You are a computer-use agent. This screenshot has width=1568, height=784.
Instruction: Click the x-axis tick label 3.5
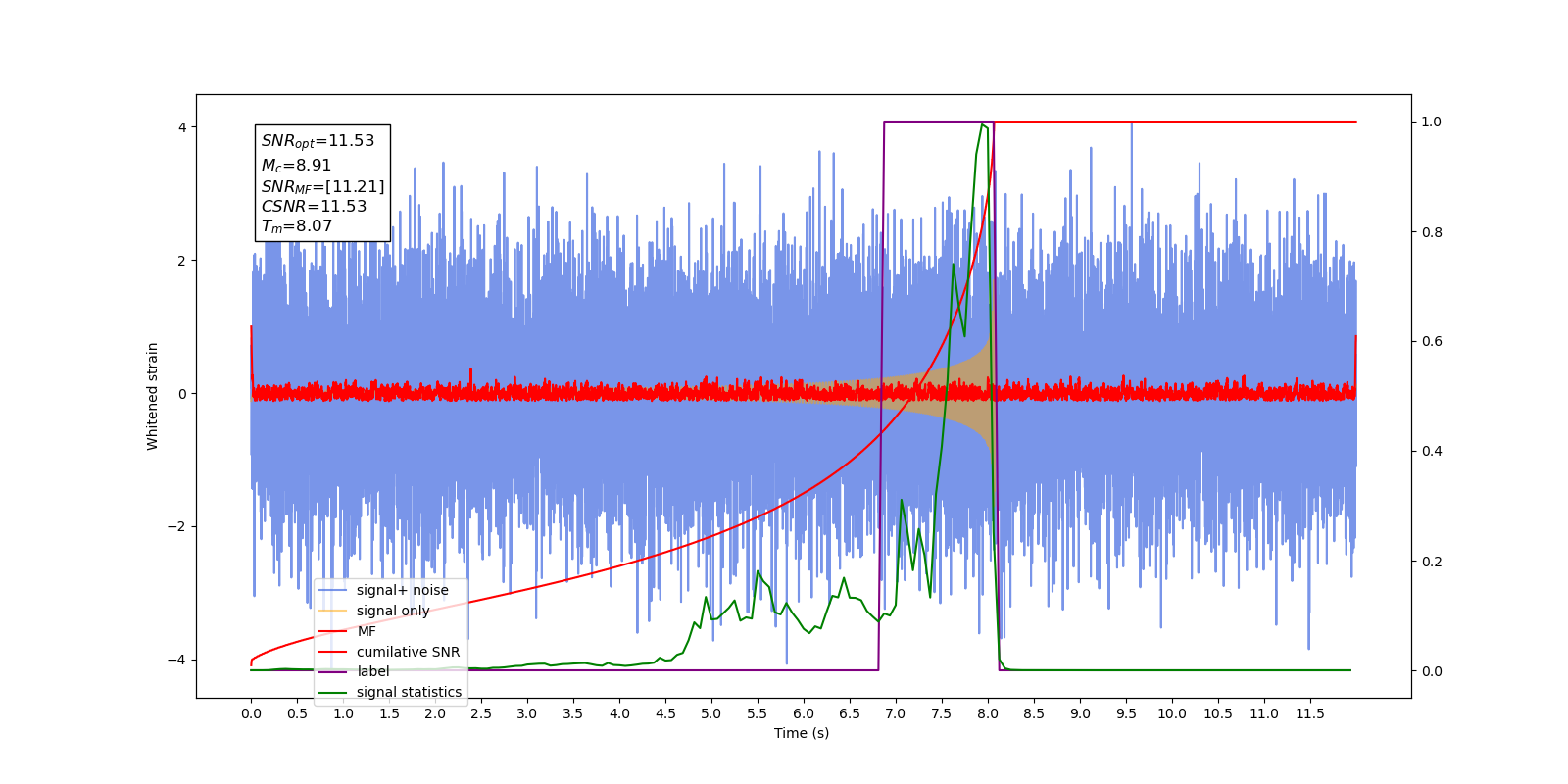coord(573,713)
